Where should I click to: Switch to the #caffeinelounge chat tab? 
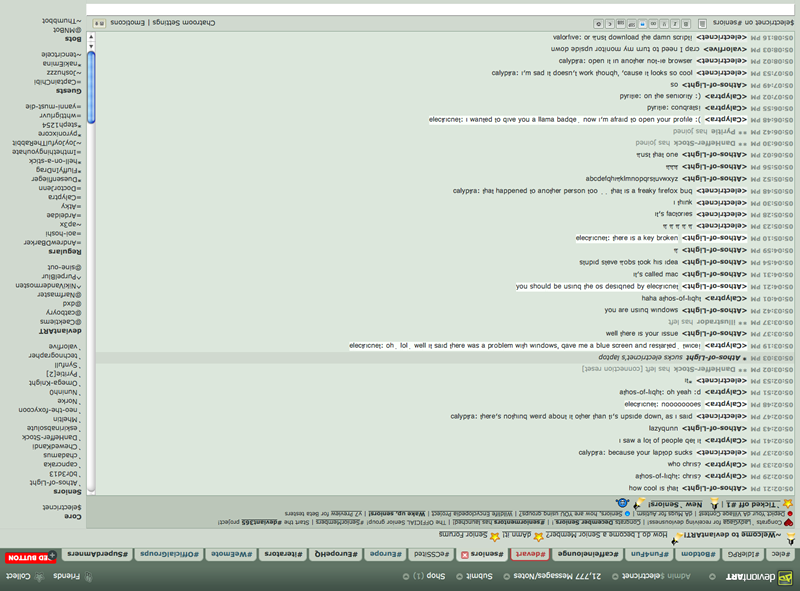(588, 554)
